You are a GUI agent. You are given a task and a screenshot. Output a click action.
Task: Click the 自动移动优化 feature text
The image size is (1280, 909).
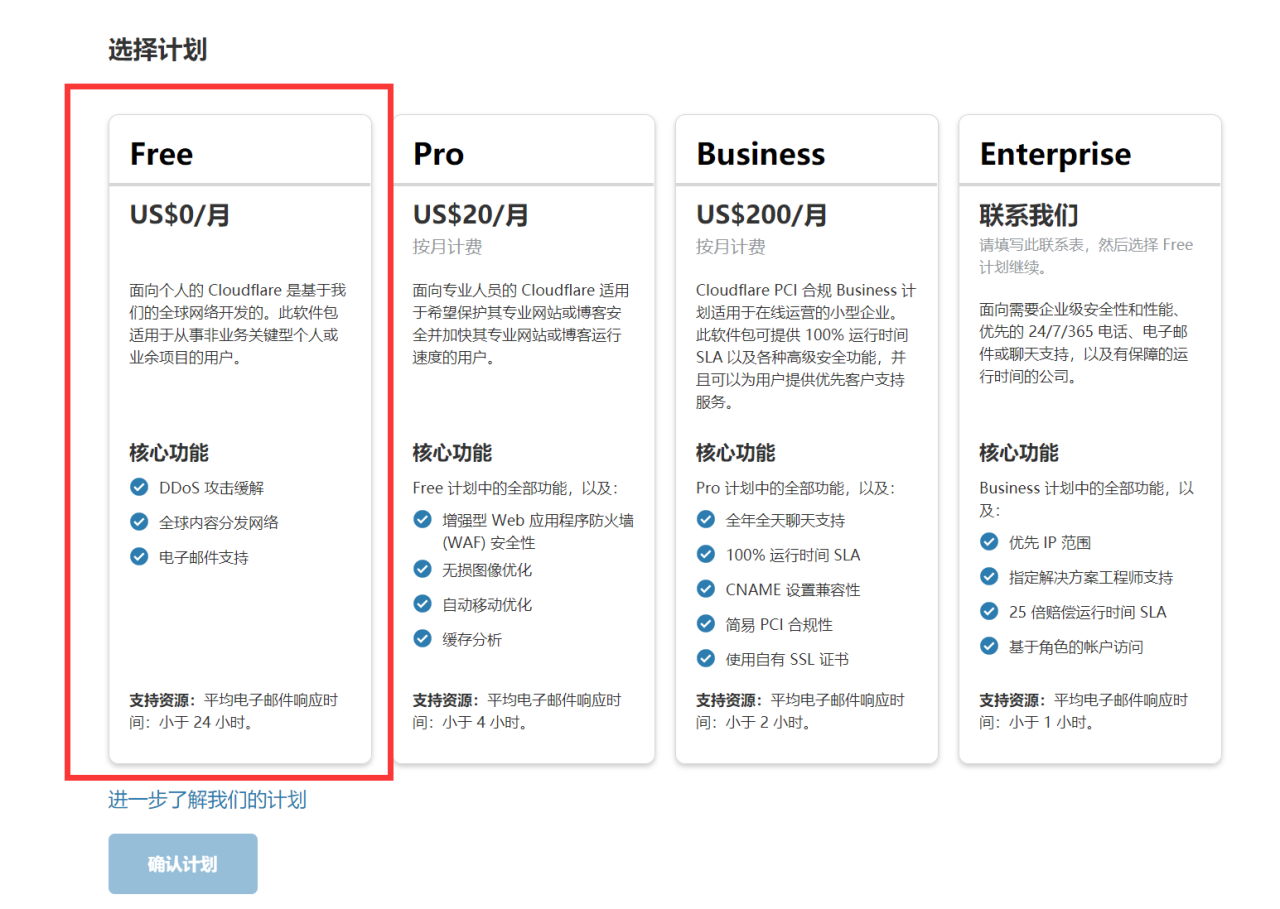click(487, 605)
